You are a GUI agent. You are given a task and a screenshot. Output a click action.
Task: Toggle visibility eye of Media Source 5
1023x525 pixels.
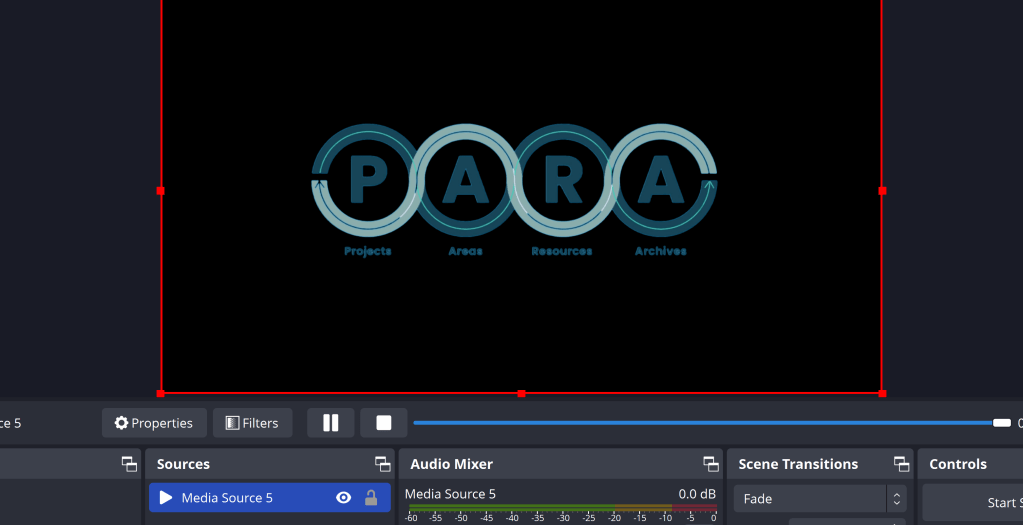343,498
